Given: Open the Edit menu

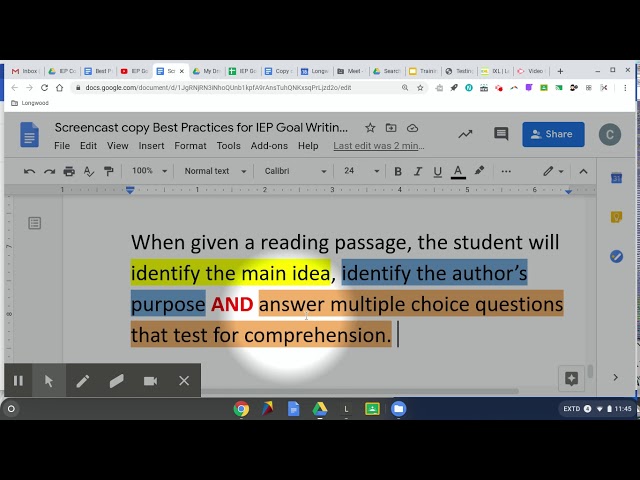Looking at the screenshot, I should 88,146.
